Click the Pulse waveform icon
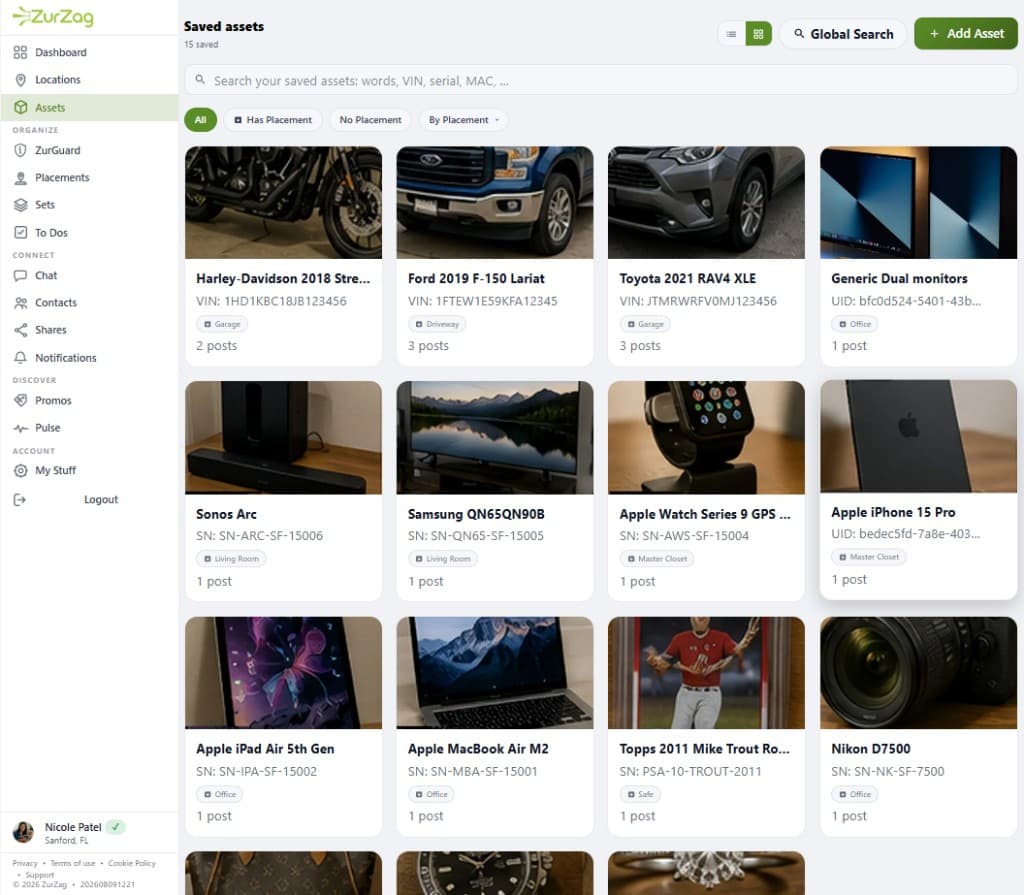Image resolution: width=1024 pixels, height=895 pixels. [x=20, y=428]
